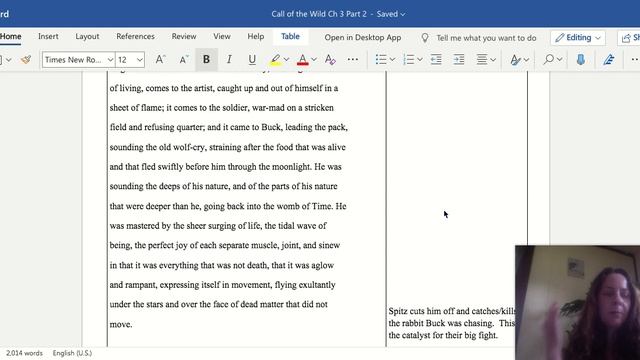Click the increase indent icon

(459, 60)
